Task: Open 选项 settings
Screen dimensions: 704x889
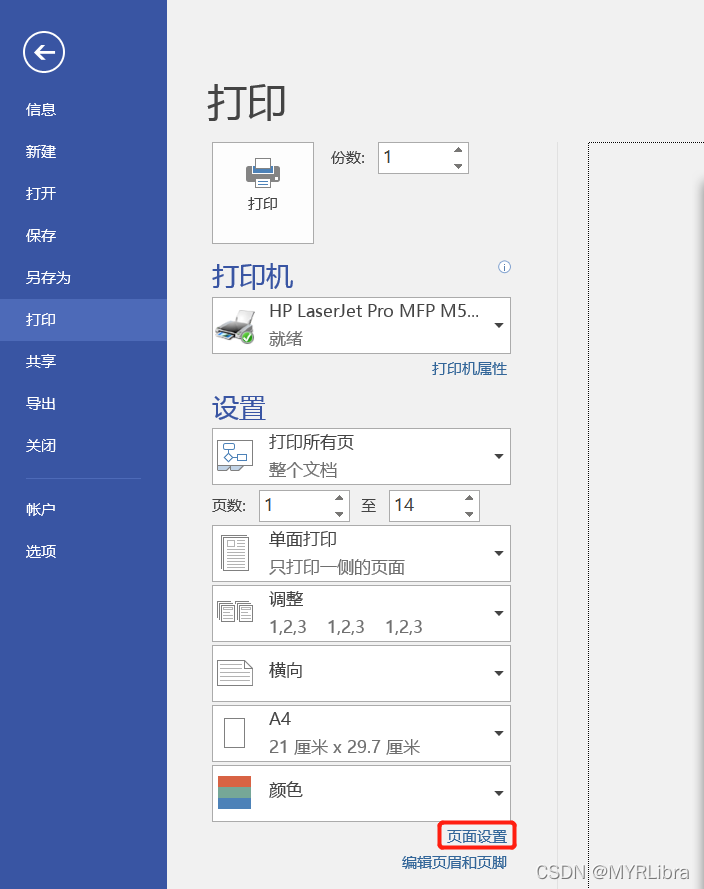Action: (41, 551)
